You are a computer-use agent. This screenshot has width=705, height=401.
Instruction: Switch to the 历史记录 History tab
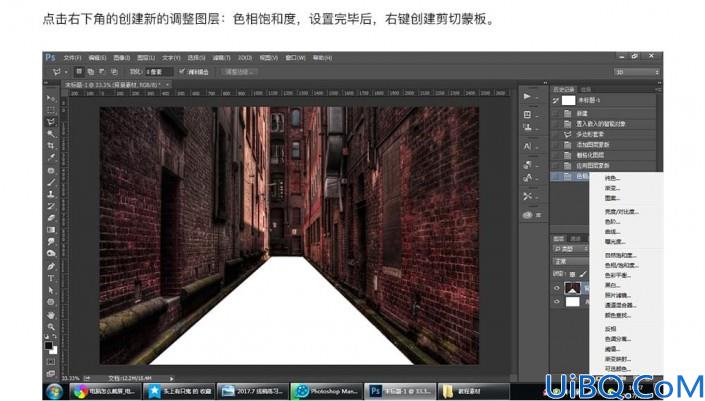[x=564, y=90]
